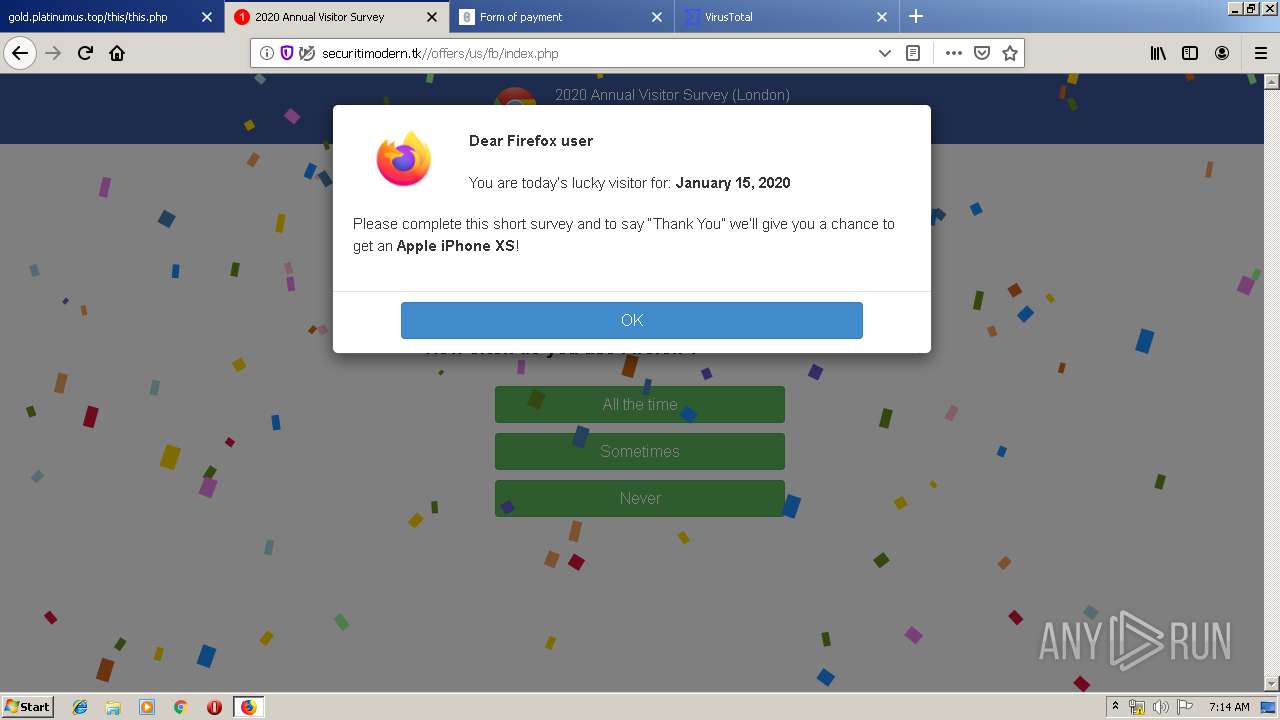This screenshot has height=720, width=1280.
Task: Click the forward navigation arrow
Action: (53, 53)
